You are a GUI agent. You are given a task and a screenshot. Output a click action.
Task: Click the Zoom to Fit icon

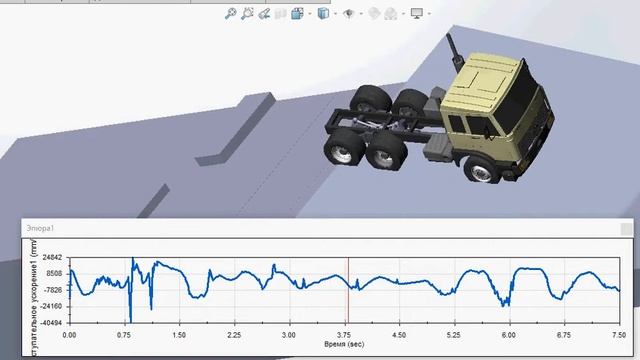click(x=231, y=13)
